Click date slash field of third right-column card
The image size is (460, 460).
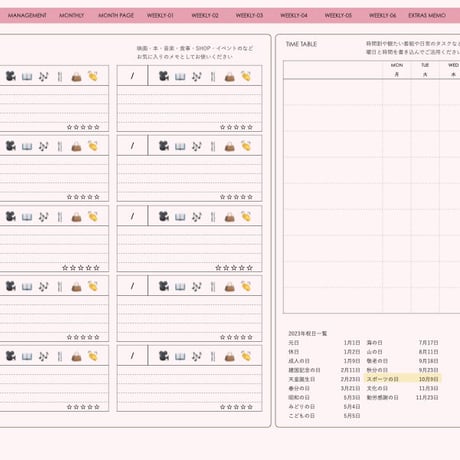tap(132, 216)
